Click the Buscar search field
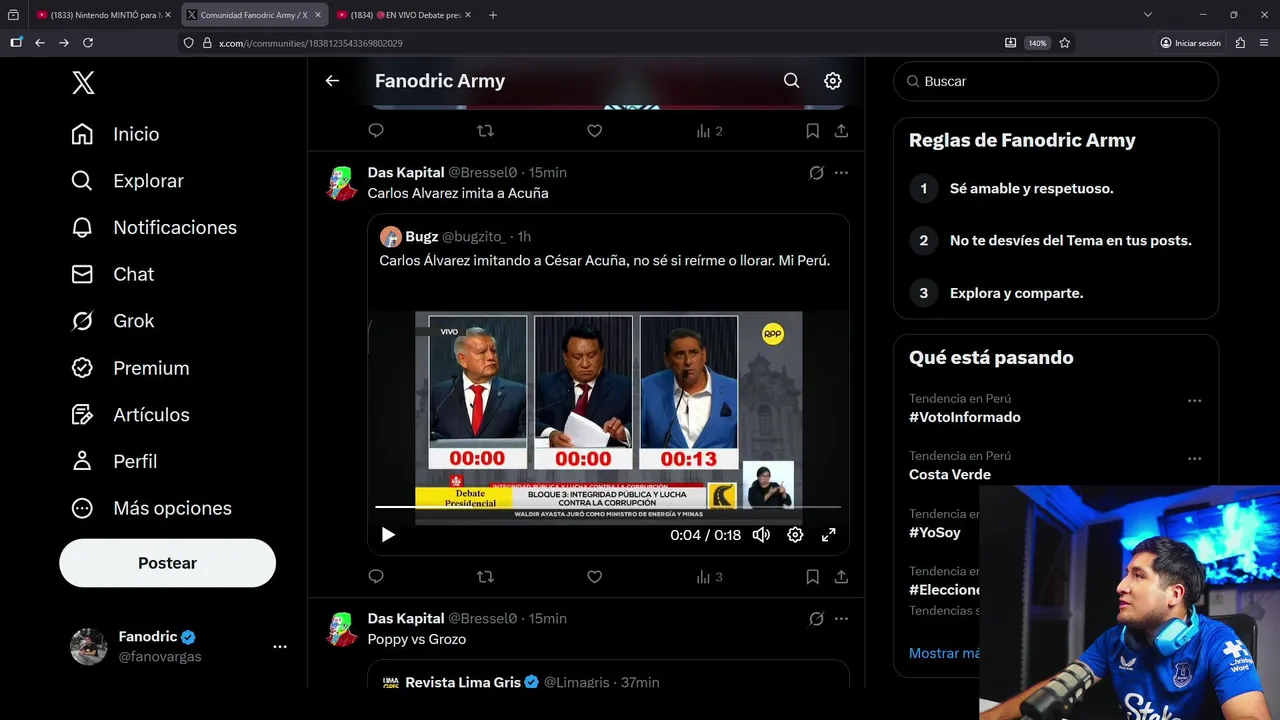This screenshot has width=1280, height=720. 1056,81
